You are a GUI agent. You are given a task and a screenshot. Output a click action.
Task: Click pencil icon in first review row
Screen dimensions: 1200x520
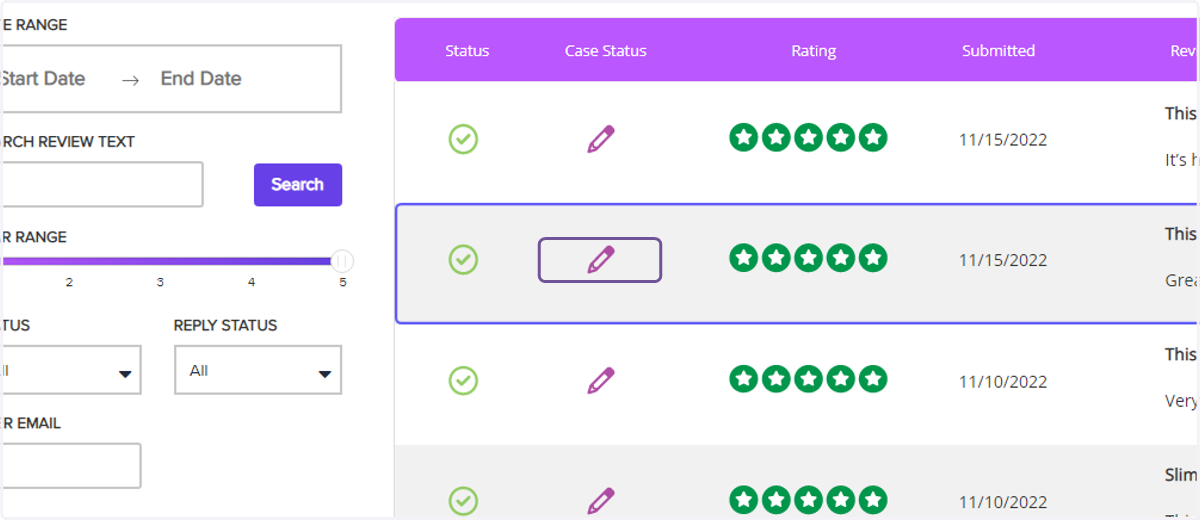coord(601,139)
